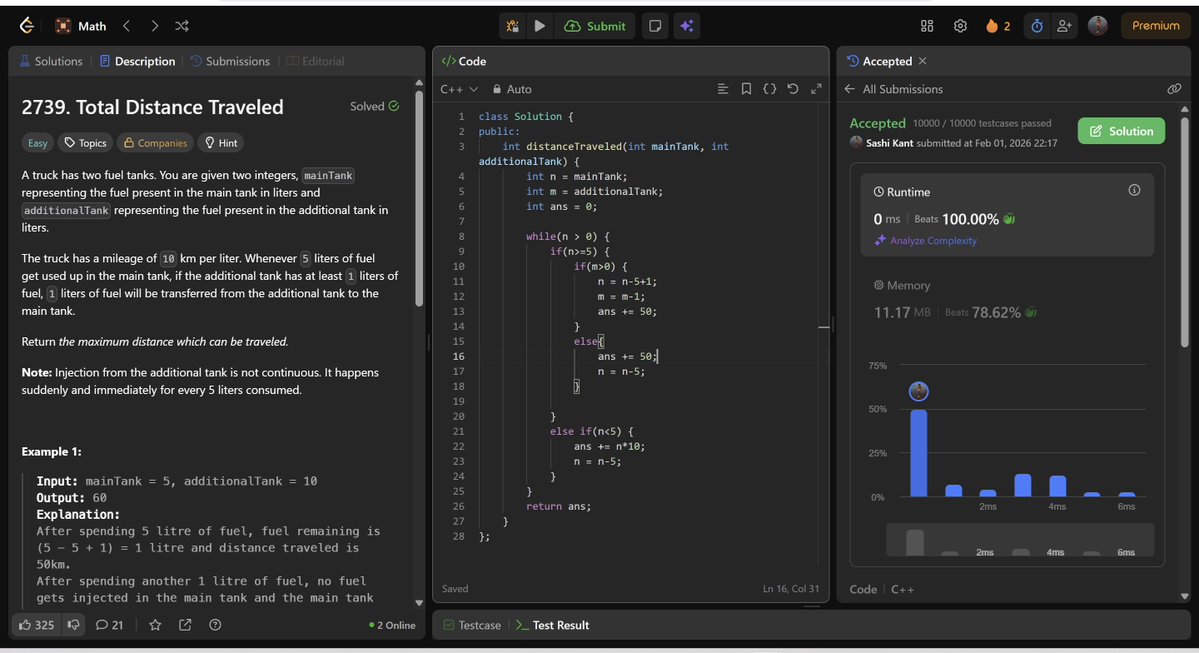Like the problem with thumbs up
Viewport: 1199px width, 653px height.
pyautogui.click(x=37, y=625)
